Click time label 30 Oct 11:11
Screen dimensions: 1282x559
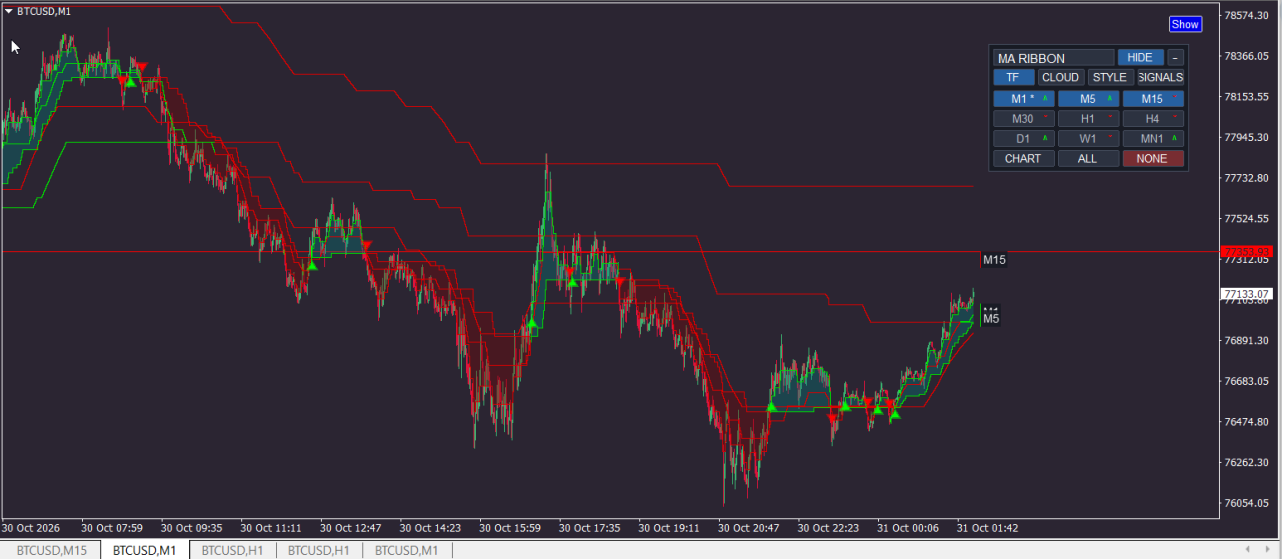point(271,527)
